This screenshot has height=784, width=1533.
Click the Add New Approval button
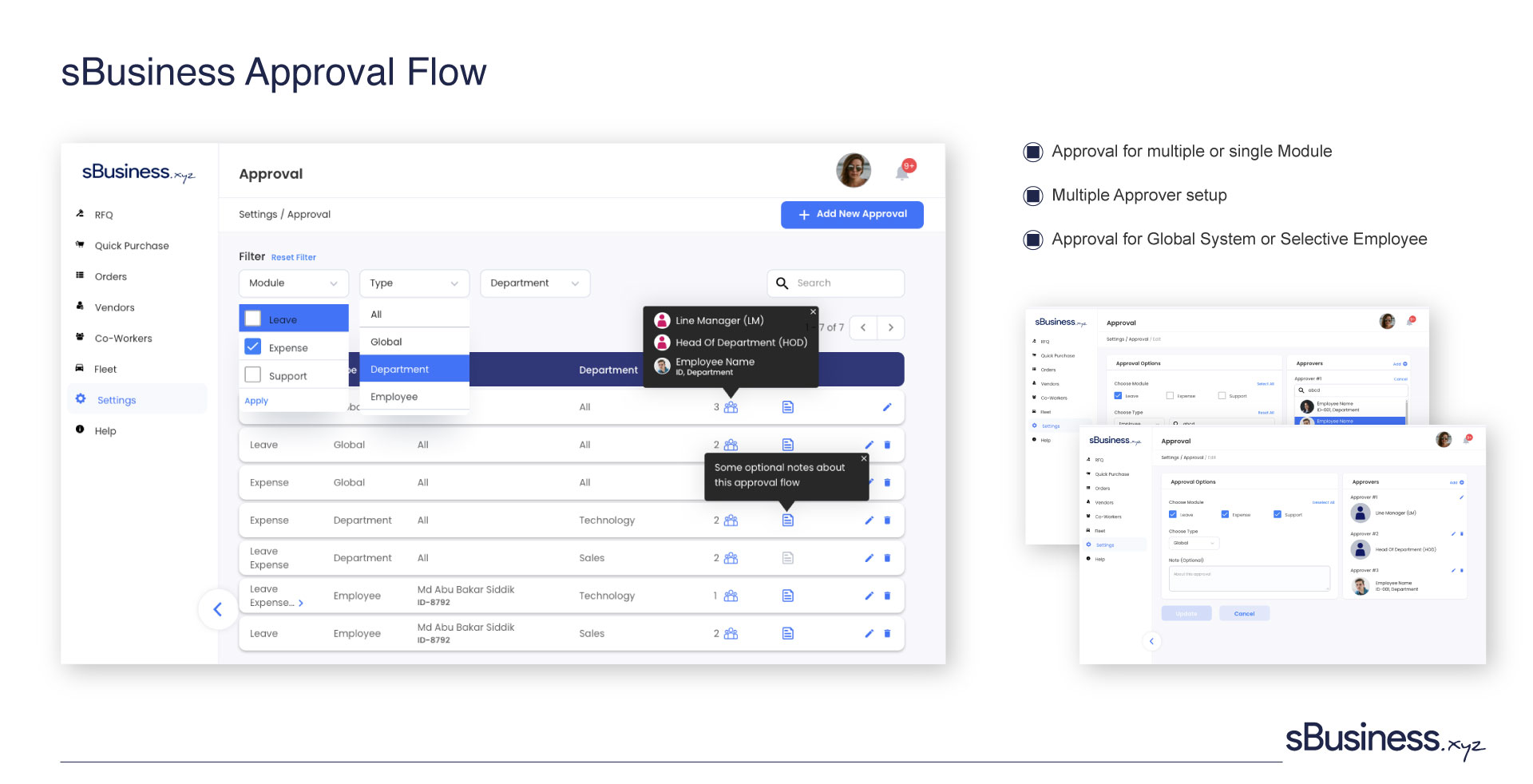(852, 215)
